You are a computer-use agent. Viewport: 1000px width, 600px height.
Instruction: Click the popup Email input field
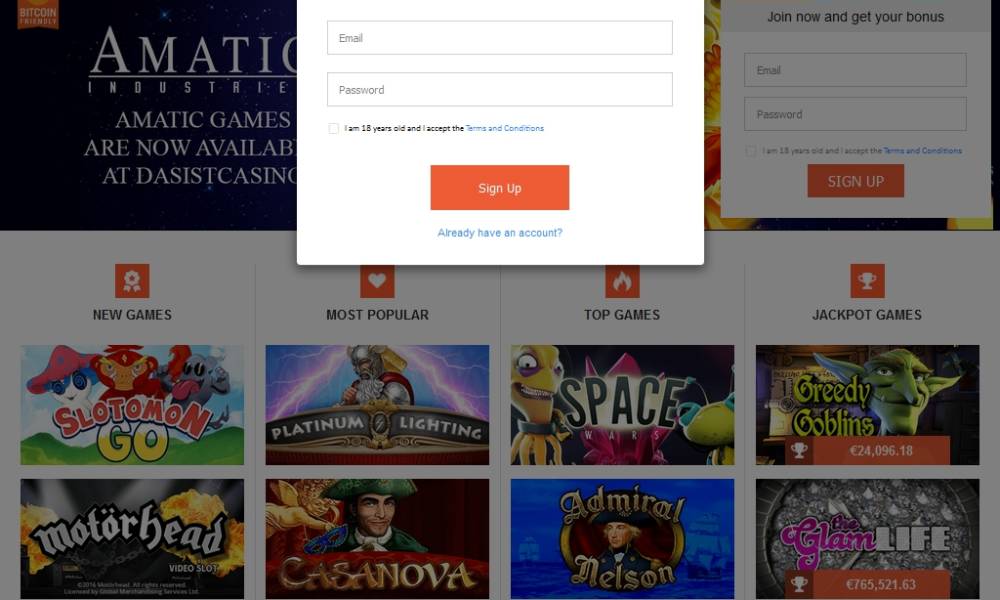click(x=499, y=38)
